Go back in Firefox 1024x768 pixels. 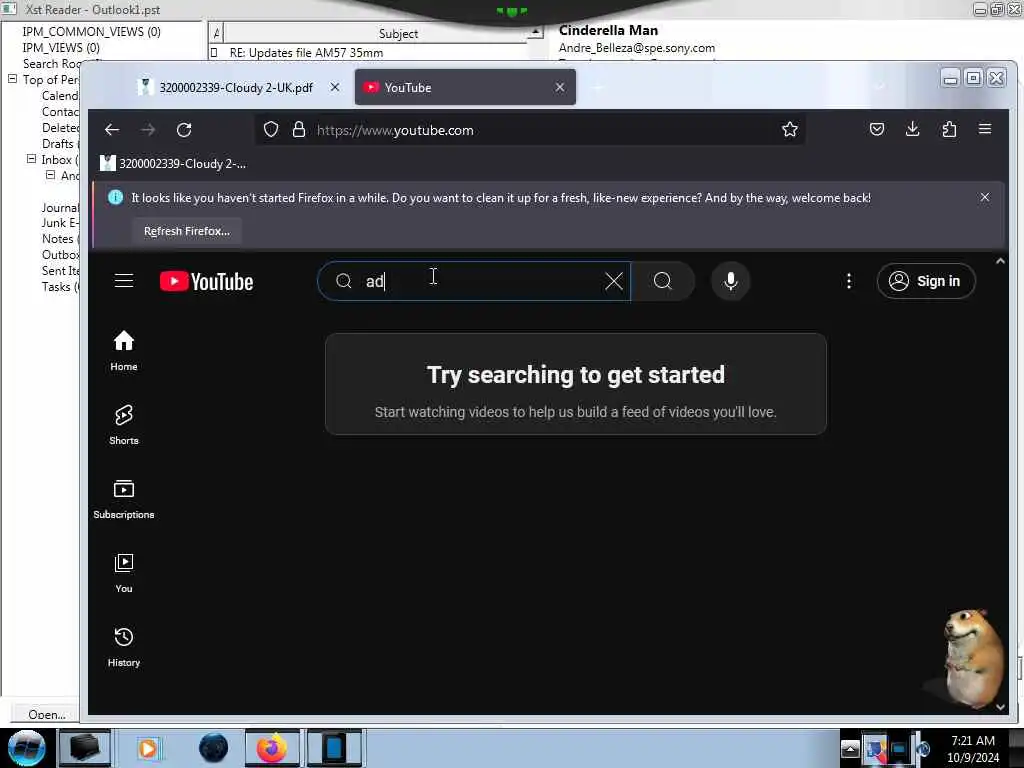112,130
